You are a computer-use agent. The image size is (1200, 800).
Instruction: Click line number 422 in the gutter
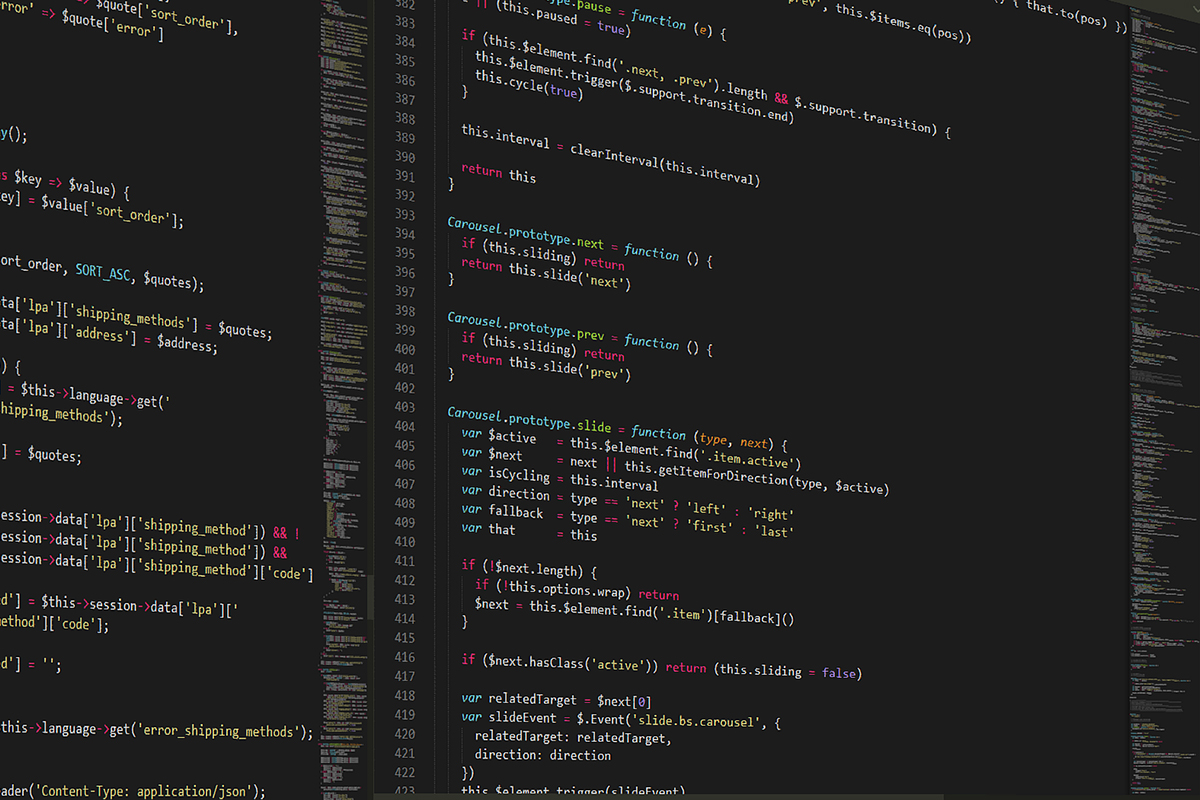tap(405, 772)
